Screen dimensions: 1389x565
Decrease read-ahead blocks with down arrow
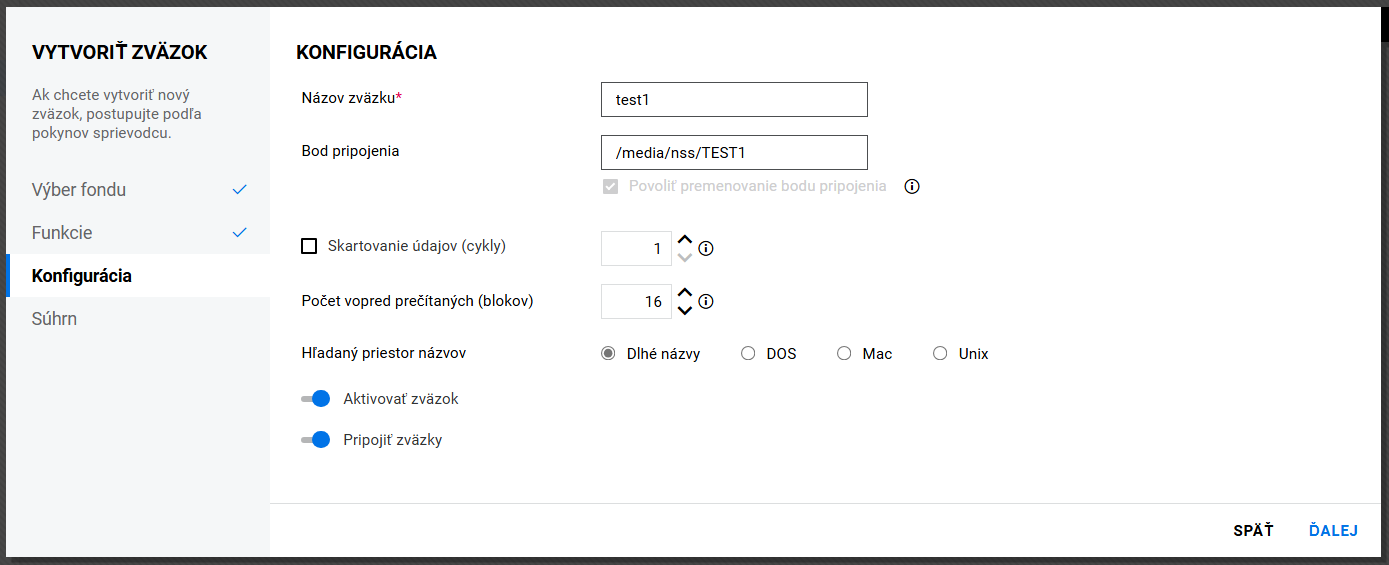click(x=685, y=310)
